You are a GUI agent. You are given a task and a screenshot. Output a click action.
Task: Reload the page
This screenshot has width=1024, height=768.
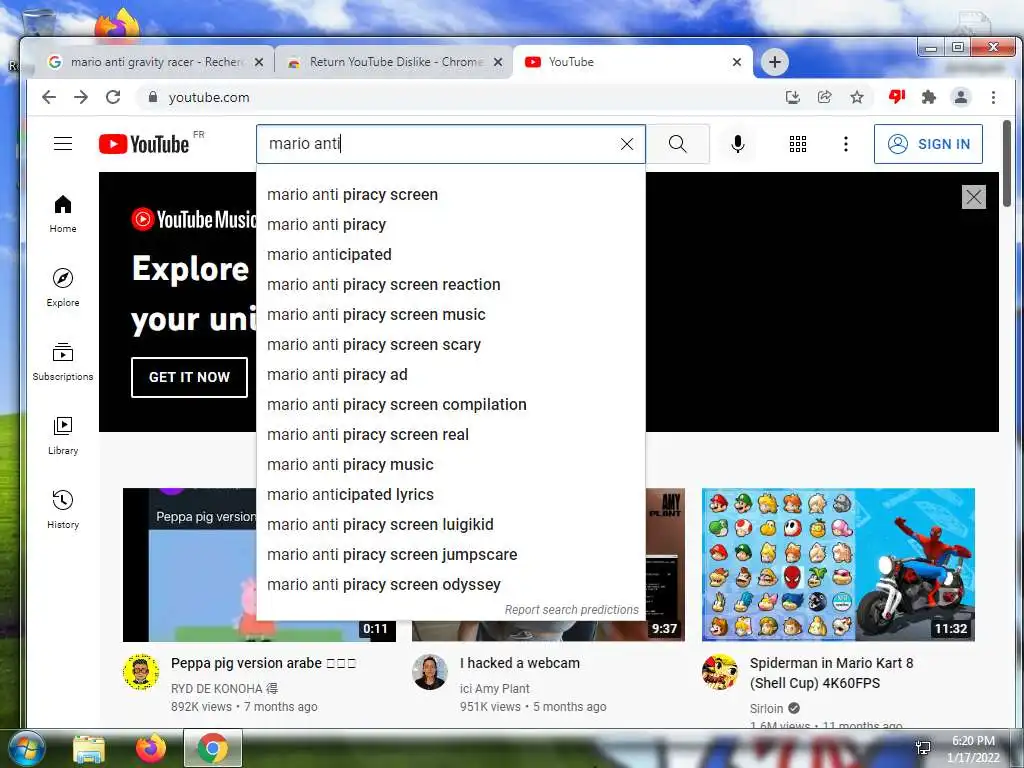(x=113, y=97)
